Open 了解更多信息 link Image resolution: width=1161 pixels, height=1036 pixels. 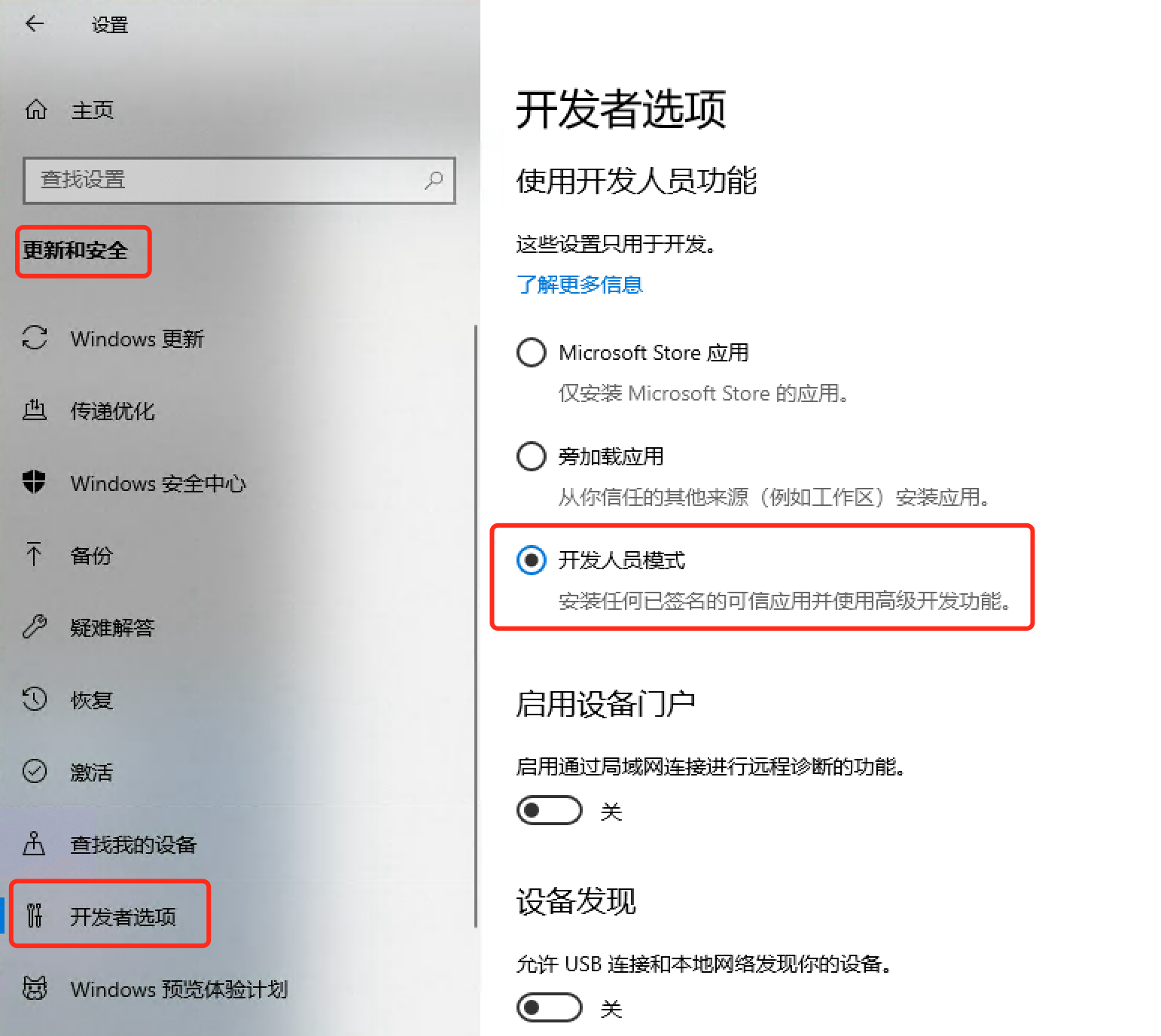[580, 285]
